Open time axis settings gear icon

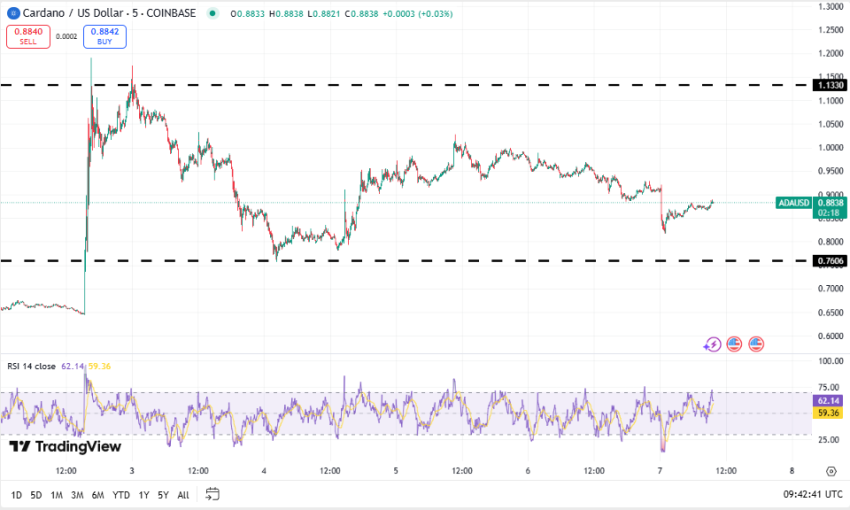coord(831,471)
